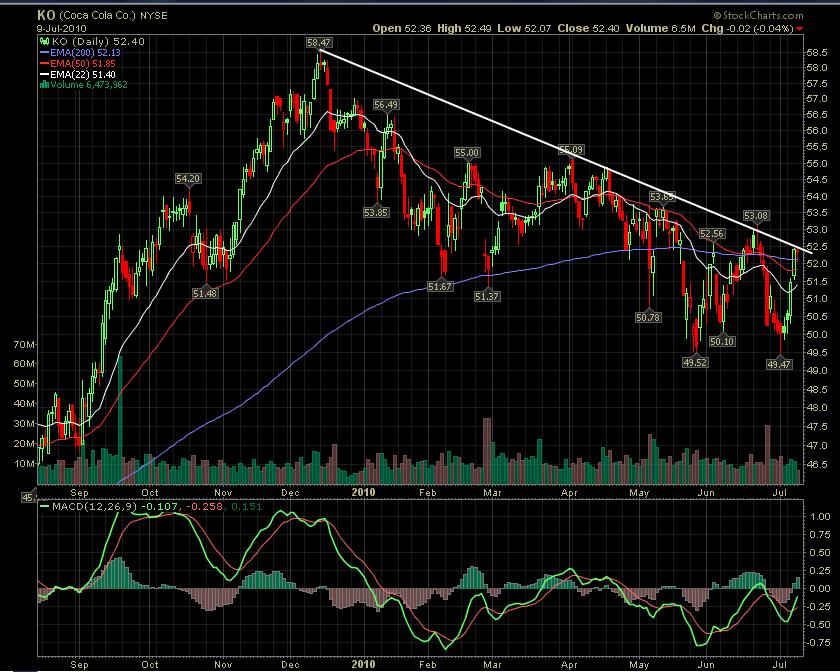
Task: Click 'Volume 6,473,962' legend entry
Action: click(89, 85)
